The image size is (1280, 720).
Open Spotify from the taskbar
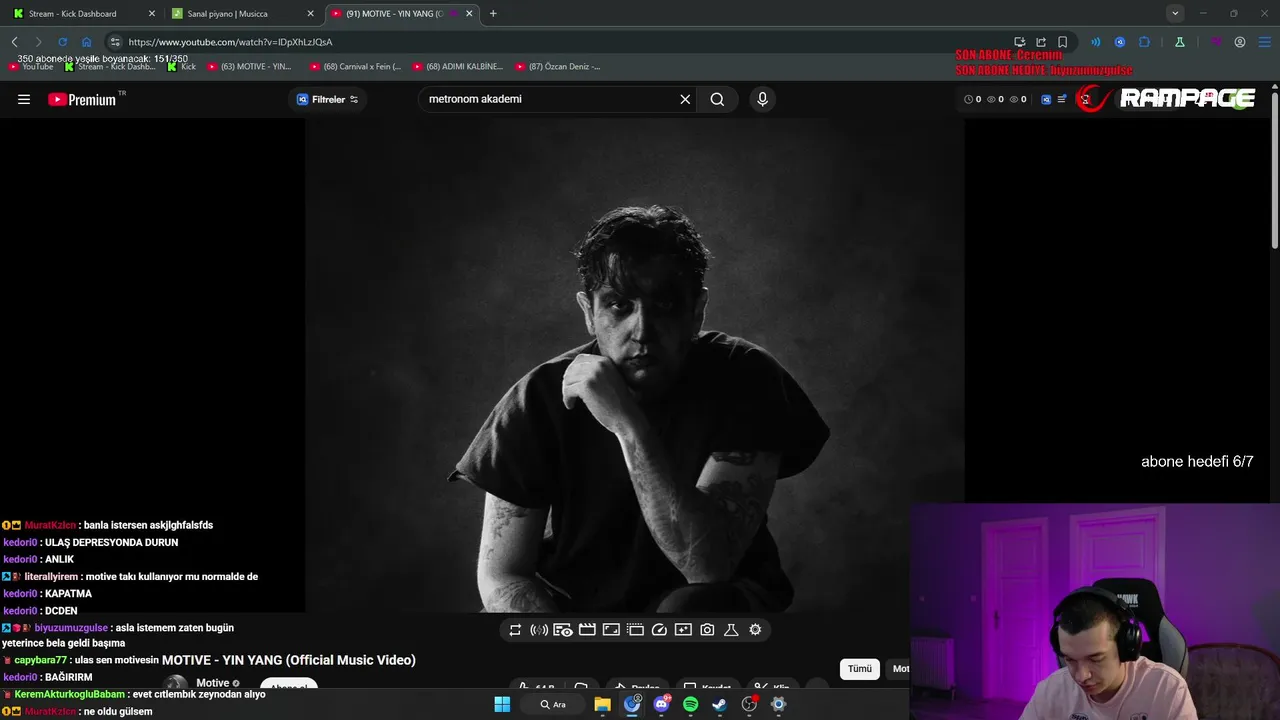[690, 704]
